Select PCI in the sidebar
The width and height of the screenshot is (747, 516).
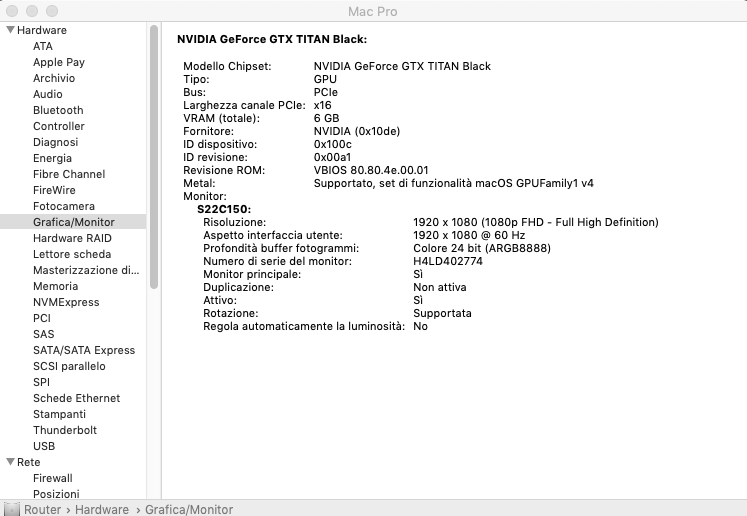(42, 318)
